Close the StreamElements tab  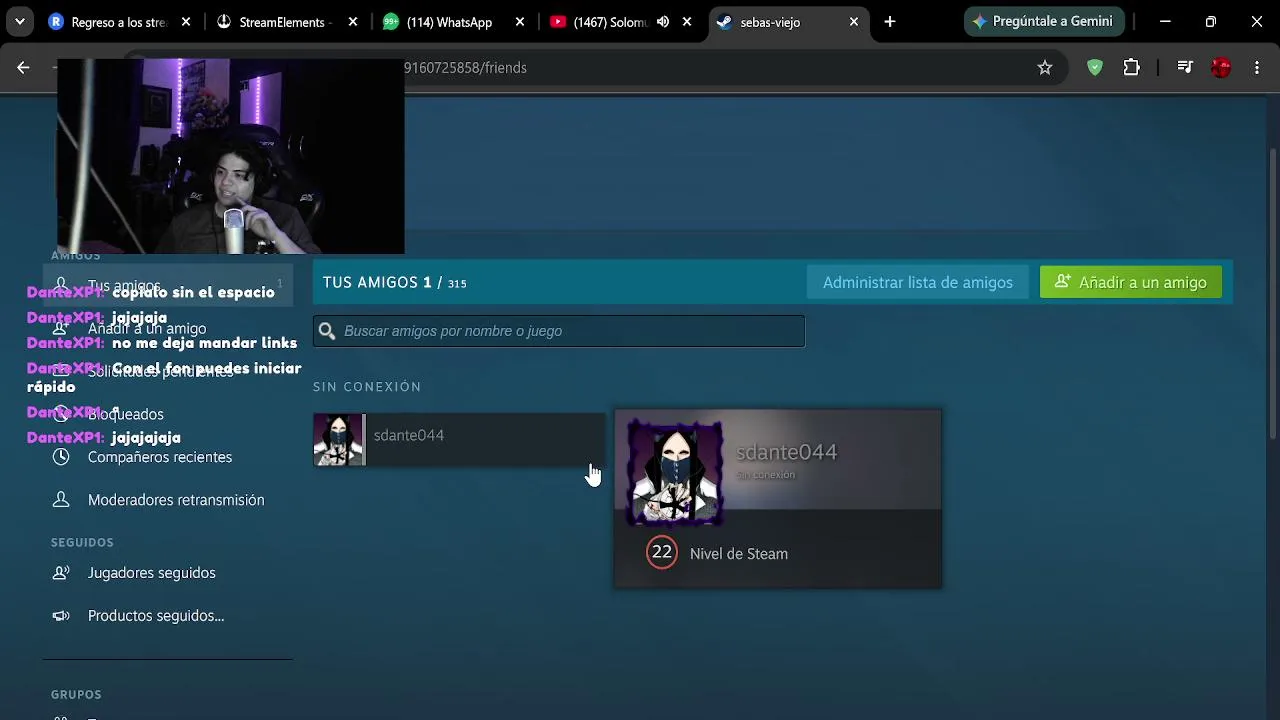click(353, 22)
